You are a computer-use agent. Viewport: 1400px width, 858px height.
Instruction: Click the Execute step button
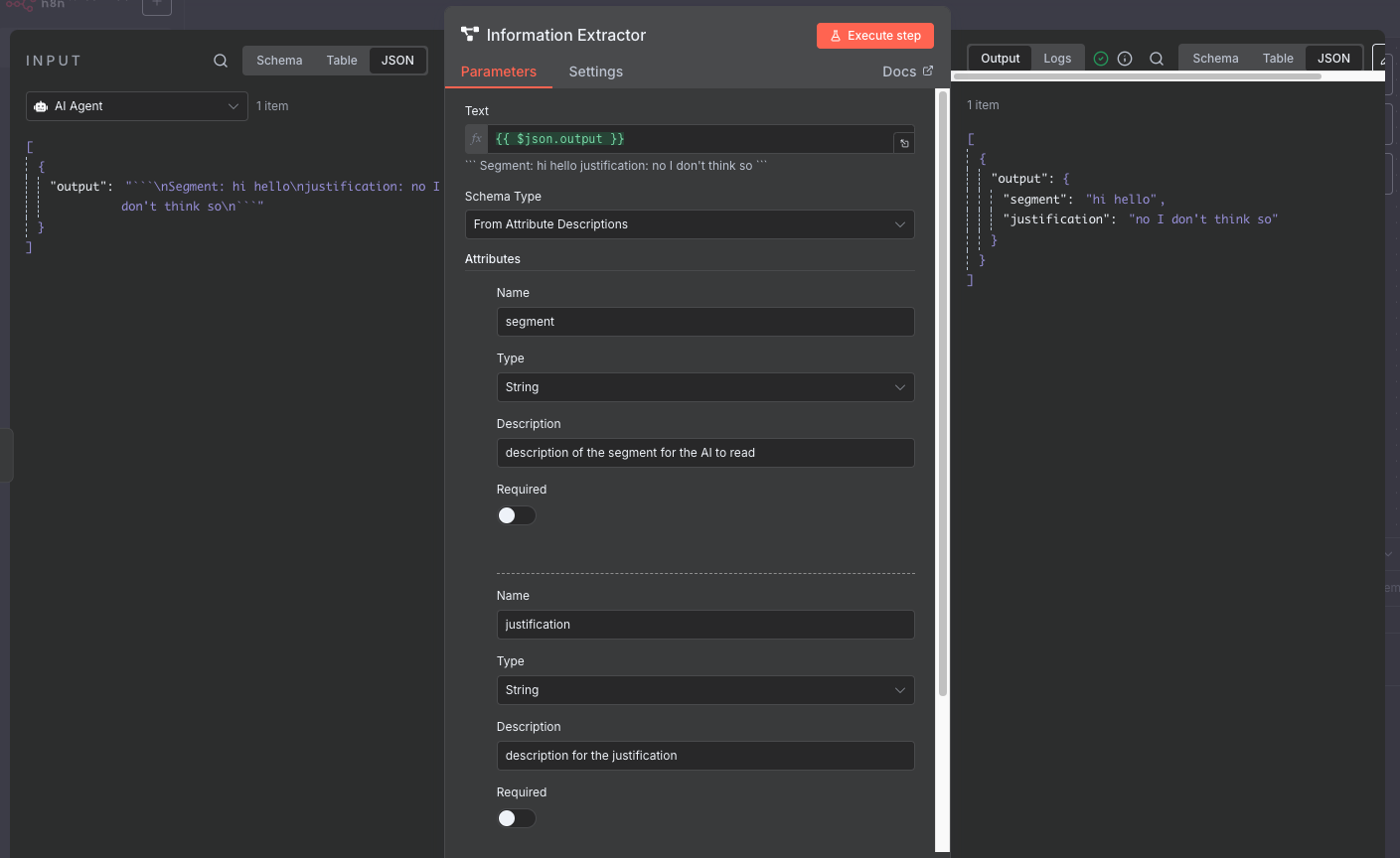875,36
